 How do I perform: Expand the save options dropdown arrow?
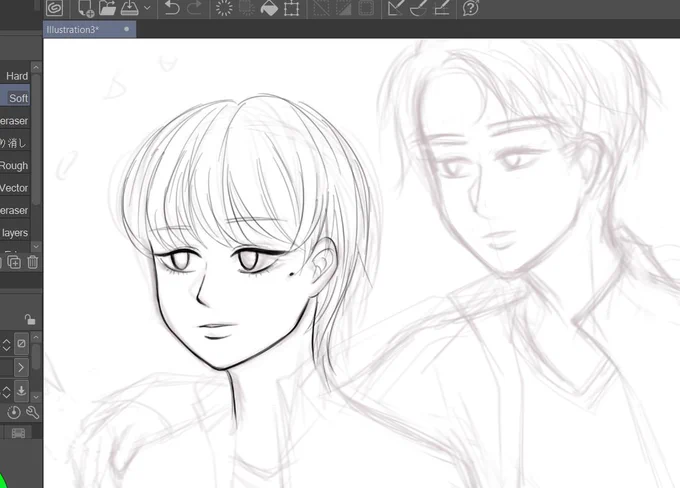pos(147,8)
